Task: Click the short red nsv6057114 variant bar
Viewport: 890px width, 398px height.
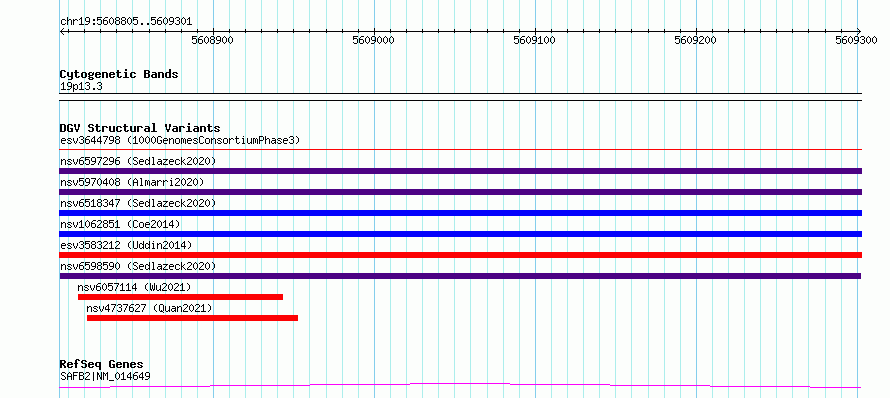Action: tap(180, 297)
